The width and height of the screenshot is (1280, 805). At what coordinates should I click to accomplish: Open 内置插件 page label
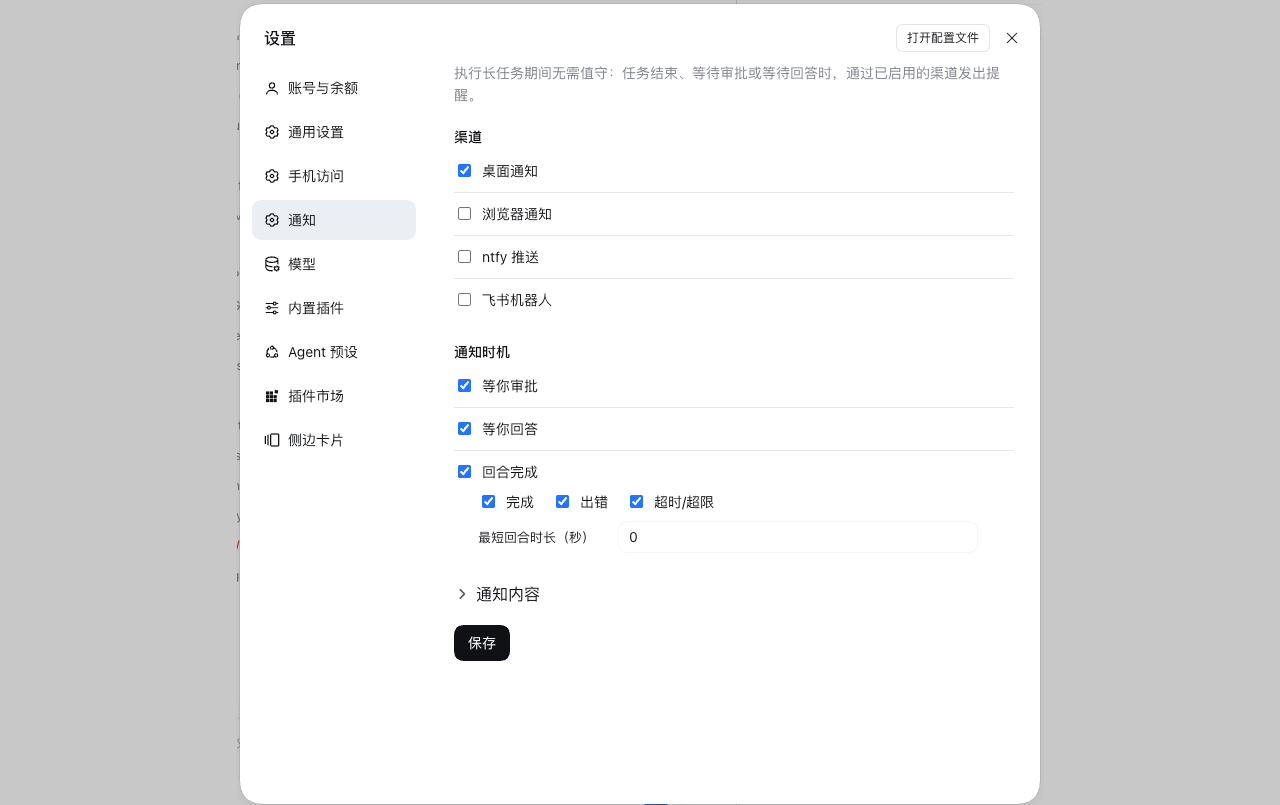316,308
